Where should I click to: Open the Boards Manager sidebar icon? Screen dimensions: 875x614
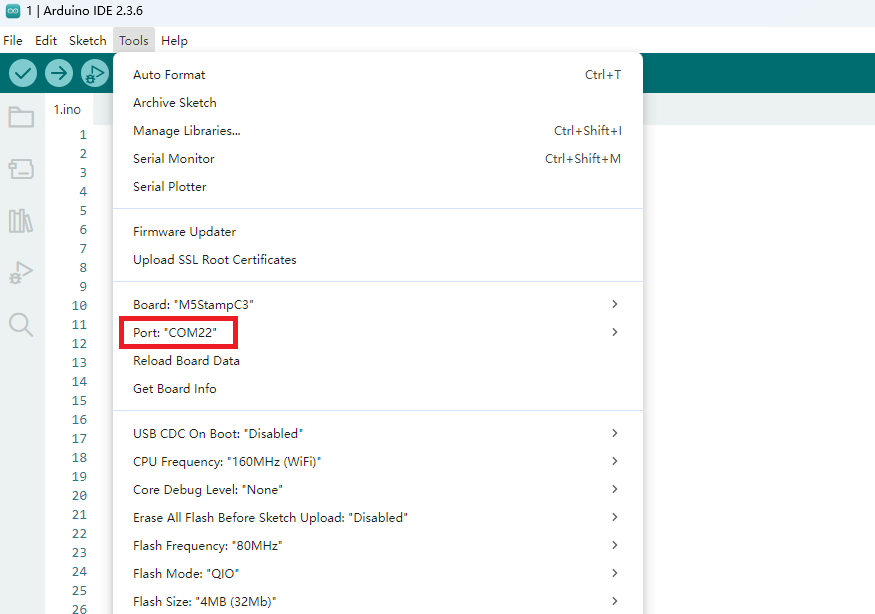pyautogui.click(x=21, y=169)
